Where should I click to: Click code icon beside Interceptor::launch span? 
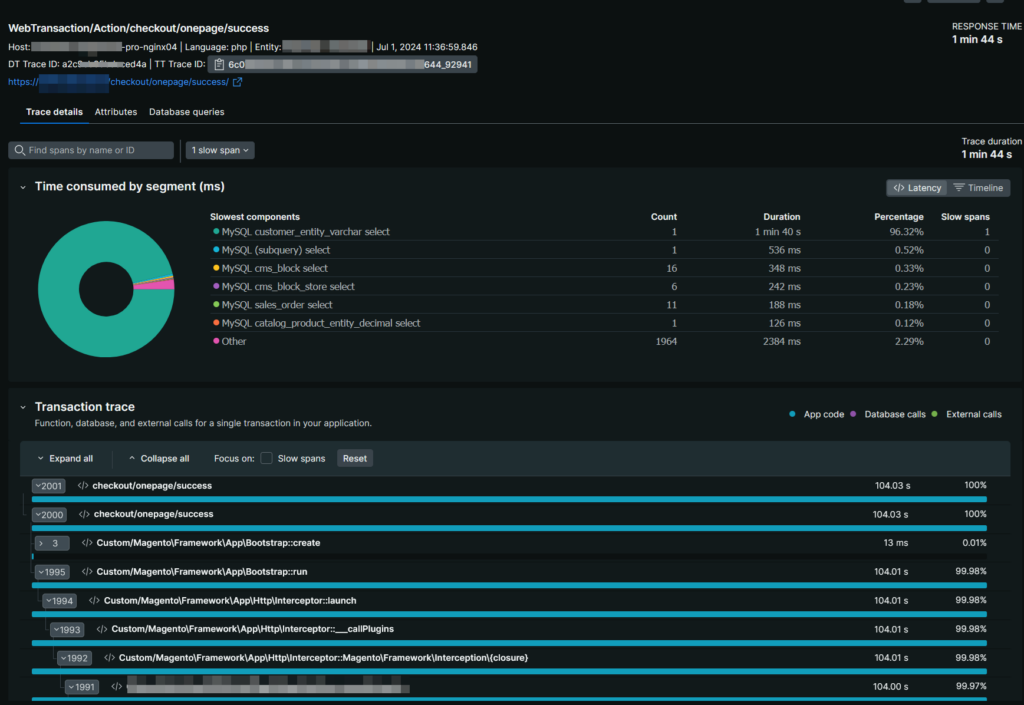pos(94,600)
